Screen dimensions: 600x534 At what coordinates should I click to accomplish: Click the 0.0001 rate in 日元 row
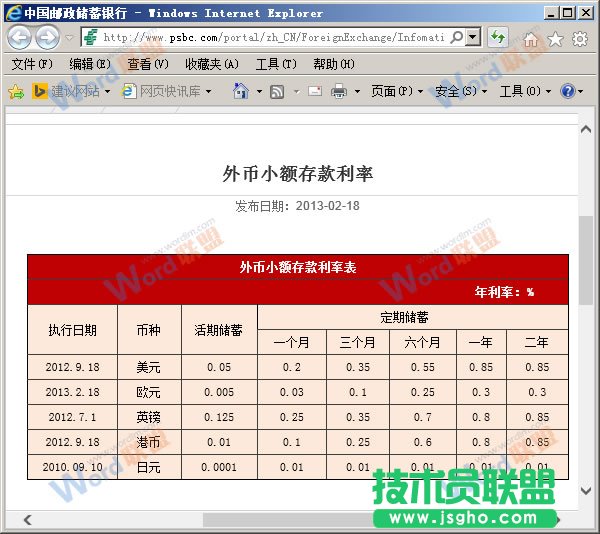click(219, 467)
